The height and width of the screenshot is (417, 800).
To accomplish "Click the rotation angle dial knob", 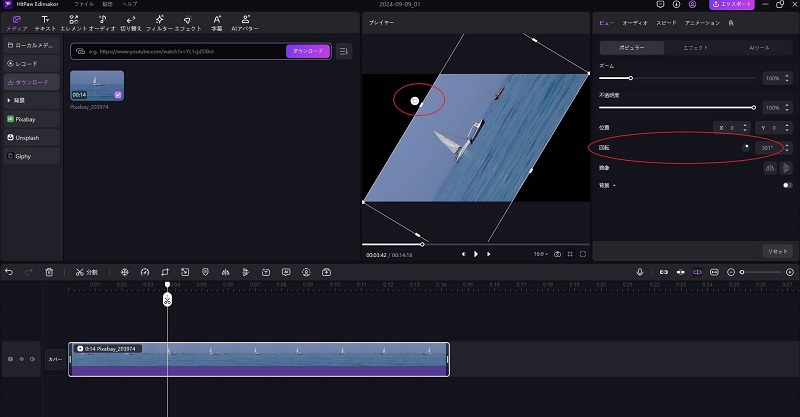I will [746, 148].
